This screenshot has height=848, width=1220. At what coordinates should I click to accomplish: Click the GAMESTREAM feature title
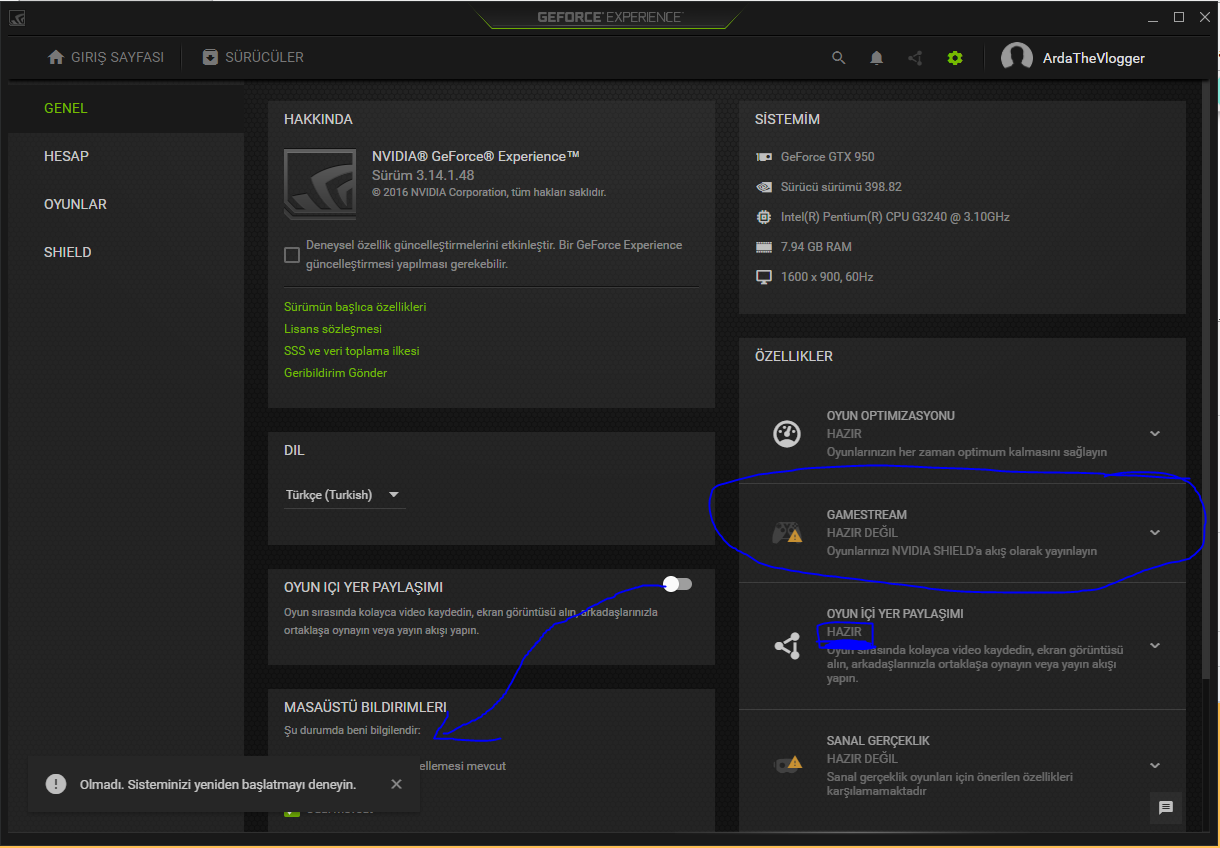(x=867, y=515)
